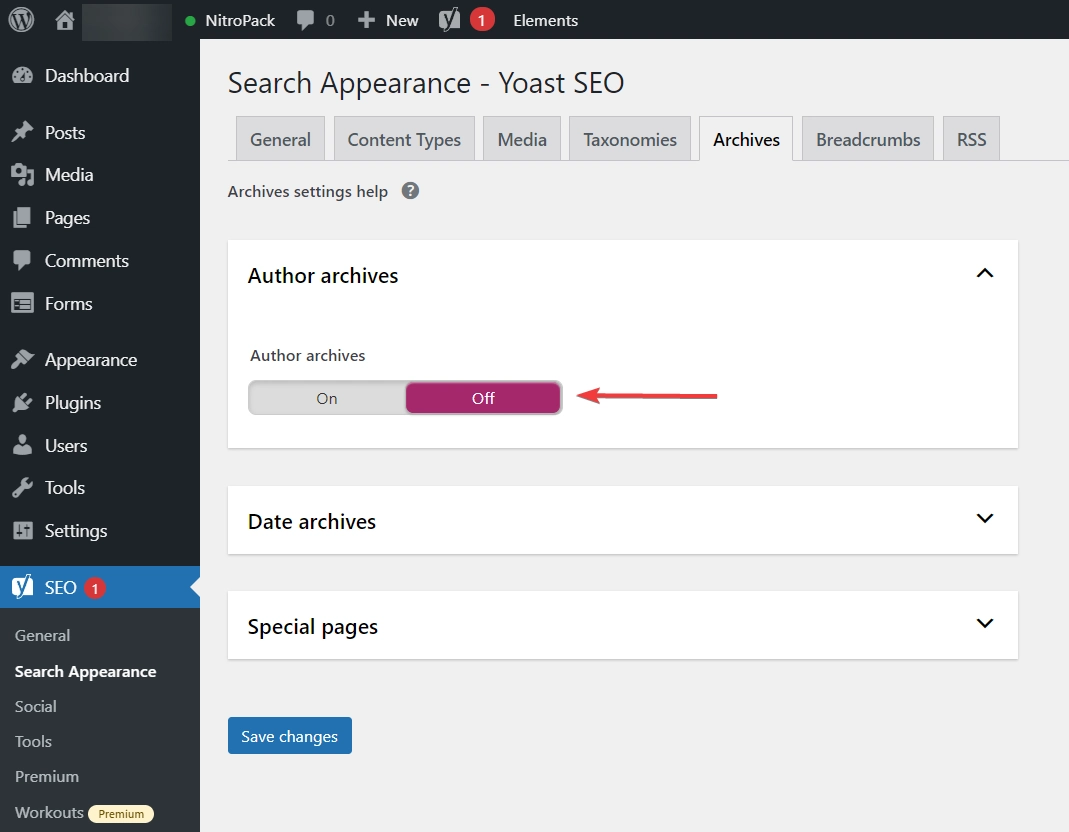
Task: Open NitroPack in the admin bar
Action: pos(240,20)
